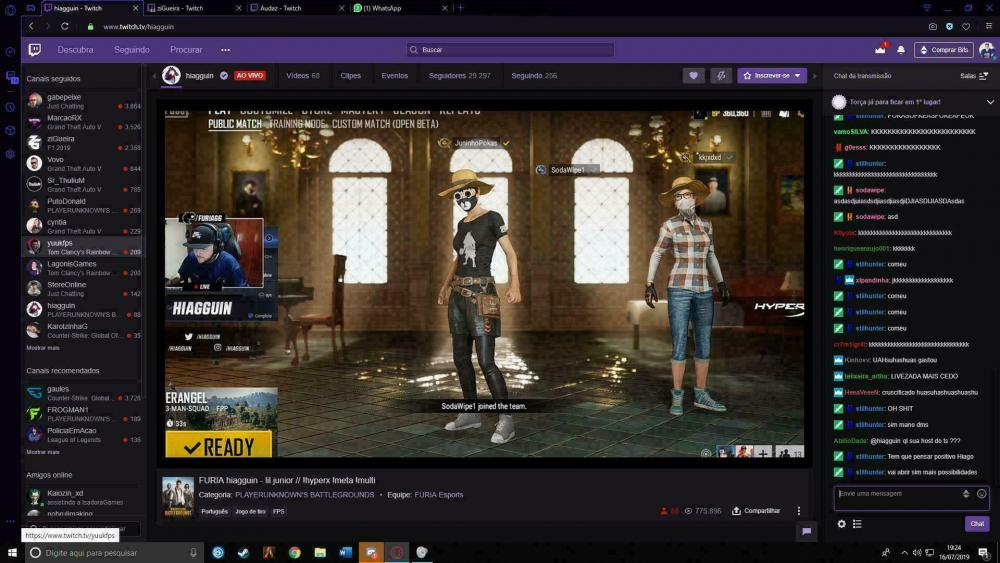This screenshot has height=563, width=1000.
Task: Toggle channel notifications off
Action: (720, 75)
